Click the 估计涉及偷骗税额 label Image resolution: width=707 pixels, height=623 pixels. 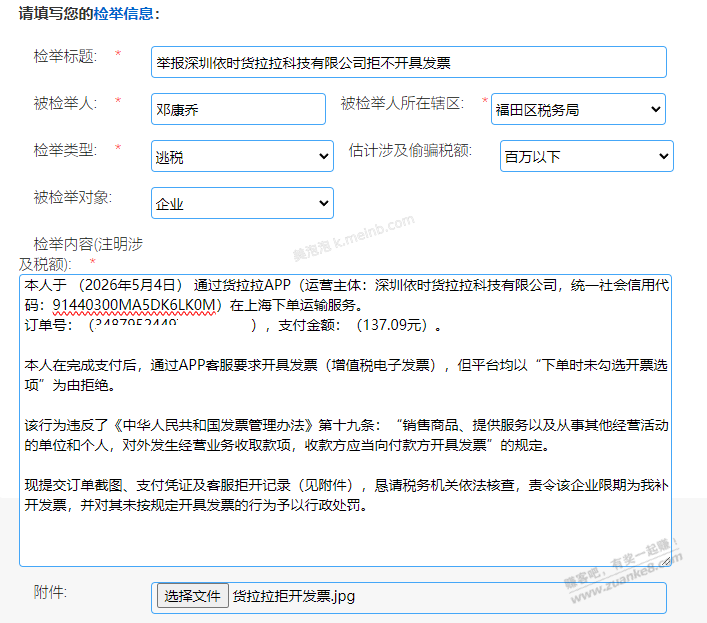tap(410, 150)
